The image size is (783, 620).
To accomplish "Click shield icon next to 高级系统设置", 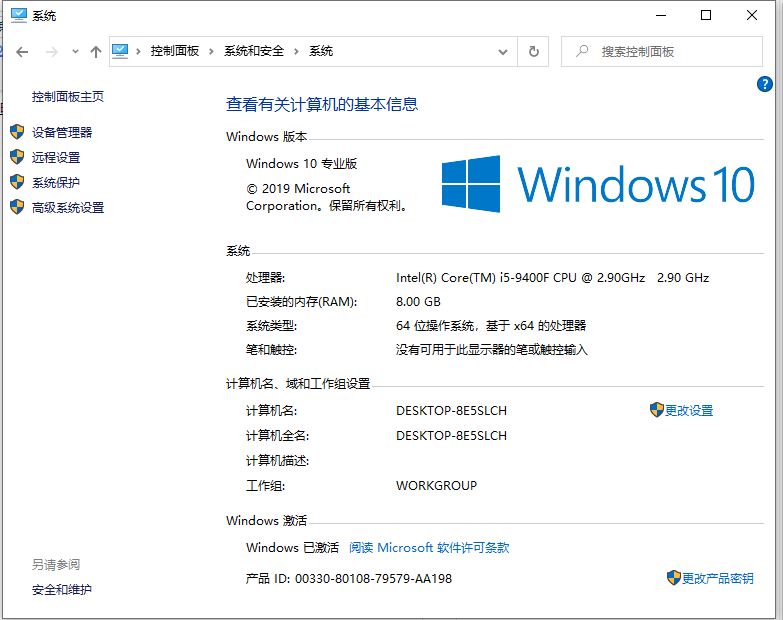I will coord(17,207).
